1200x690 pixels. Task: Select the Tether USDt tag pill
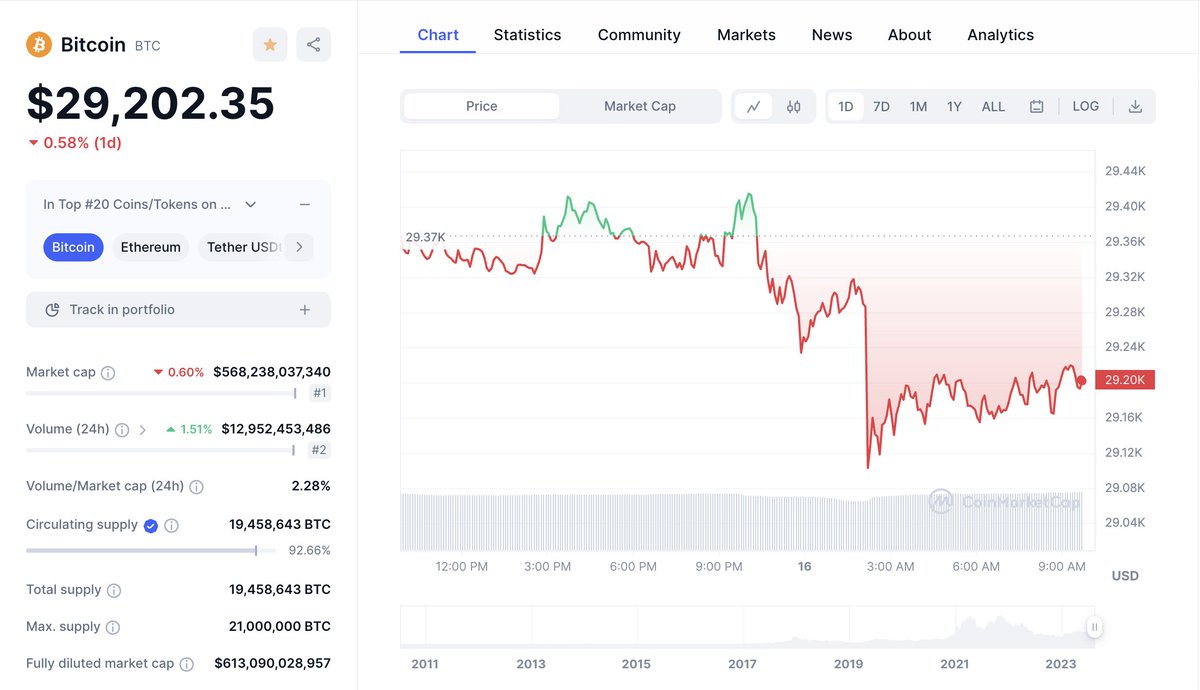[x=241, y=247]
